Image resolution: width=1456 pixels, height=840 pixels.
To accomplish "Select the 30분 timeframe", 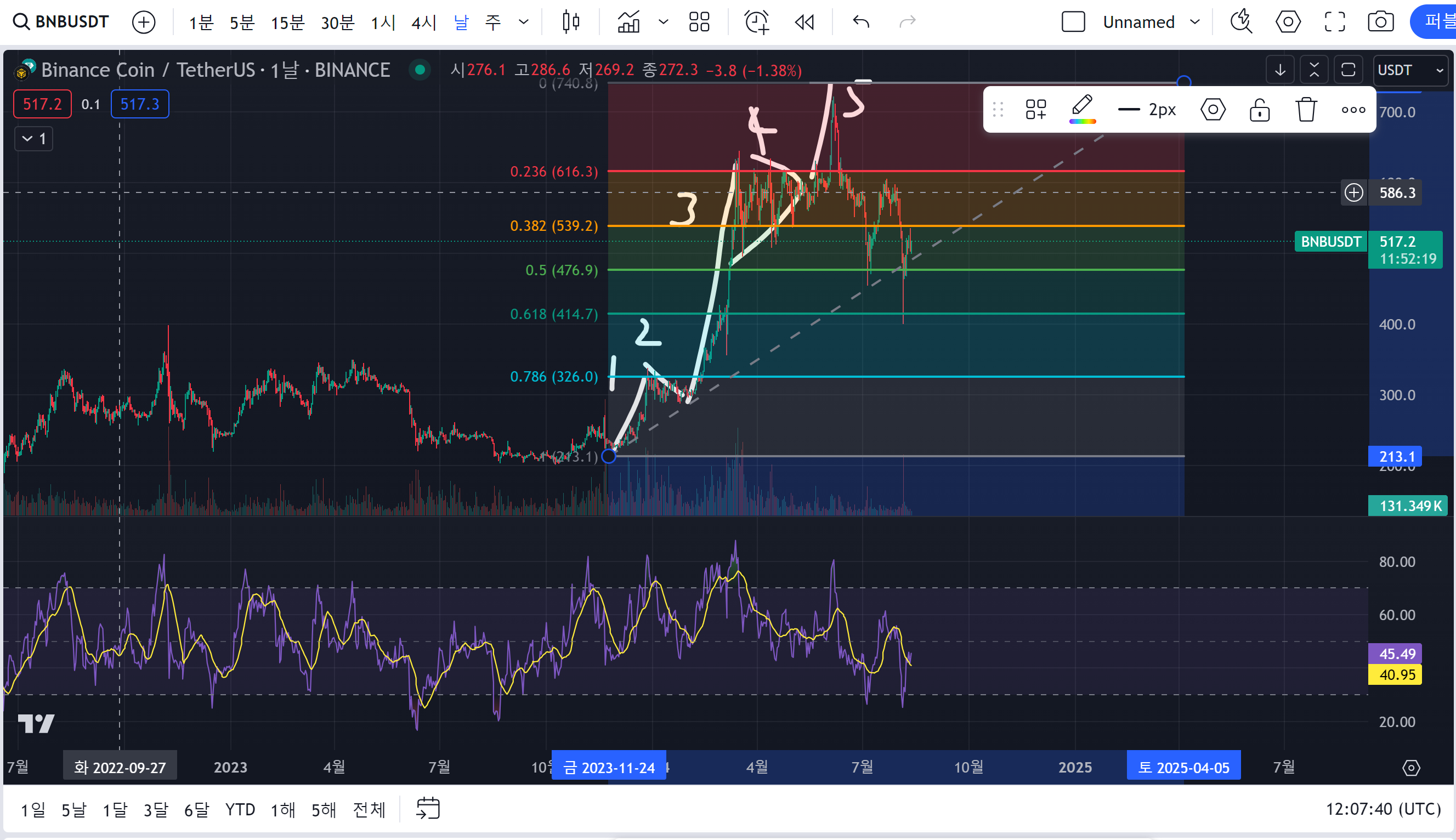I will tap(337, 22).
